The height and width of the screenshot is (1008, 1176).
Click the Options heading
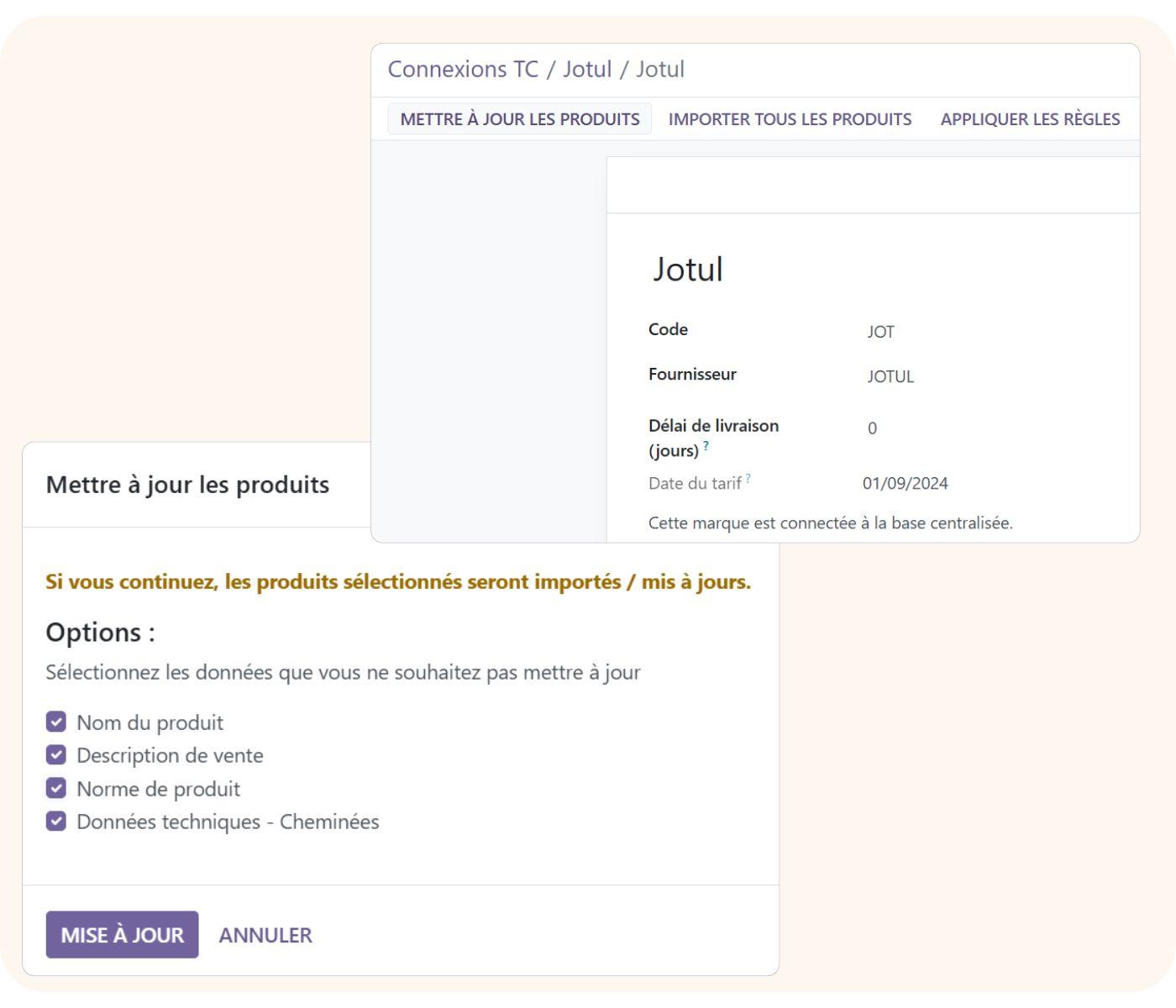coord(100,632)
